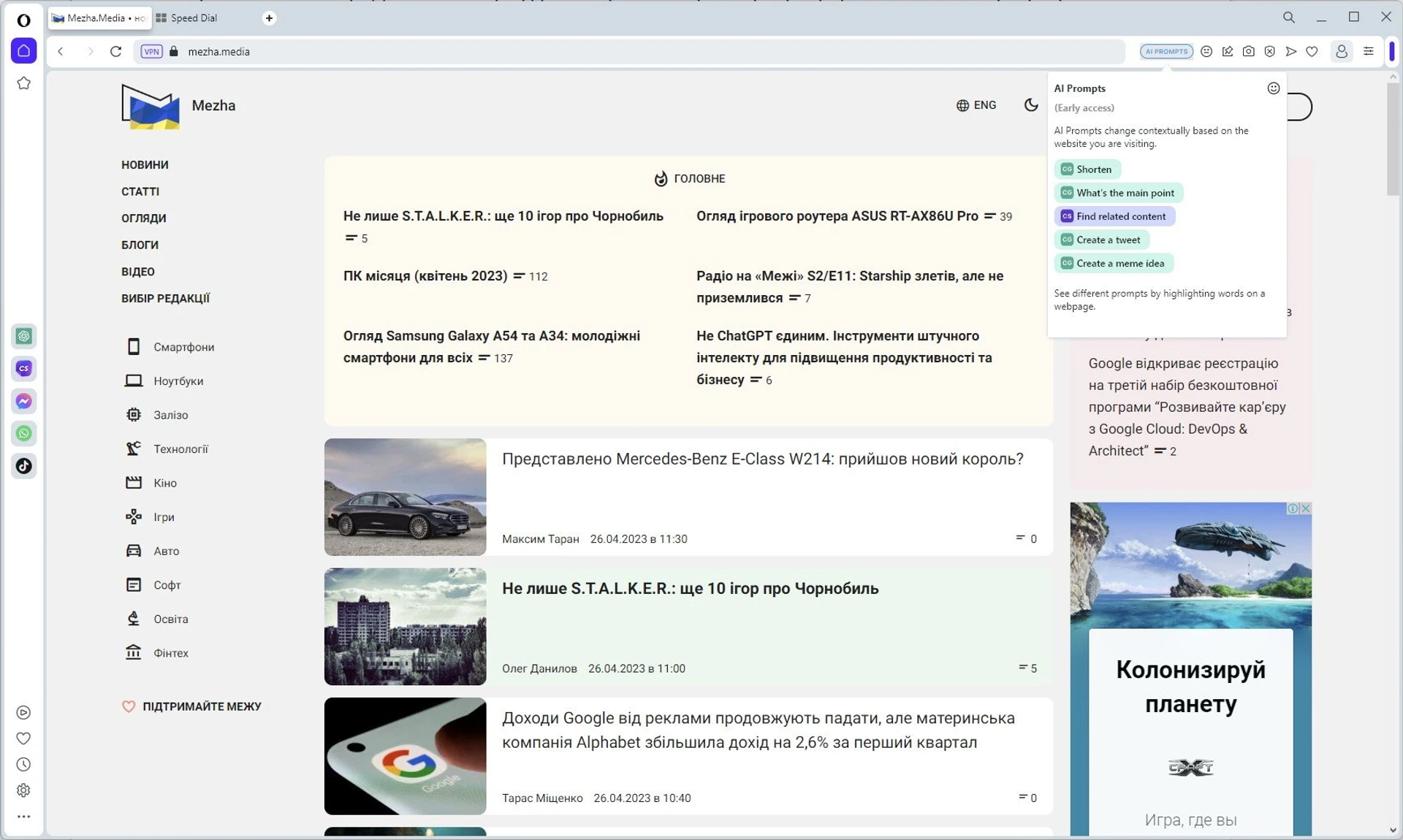Click the Opera logo menu icon

[x=23, y=20]
